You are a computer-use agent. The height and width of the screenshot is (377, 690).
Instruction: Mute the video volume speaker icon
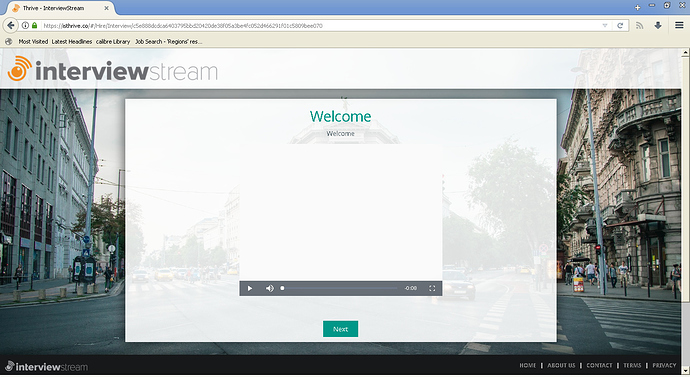(270, 289)
